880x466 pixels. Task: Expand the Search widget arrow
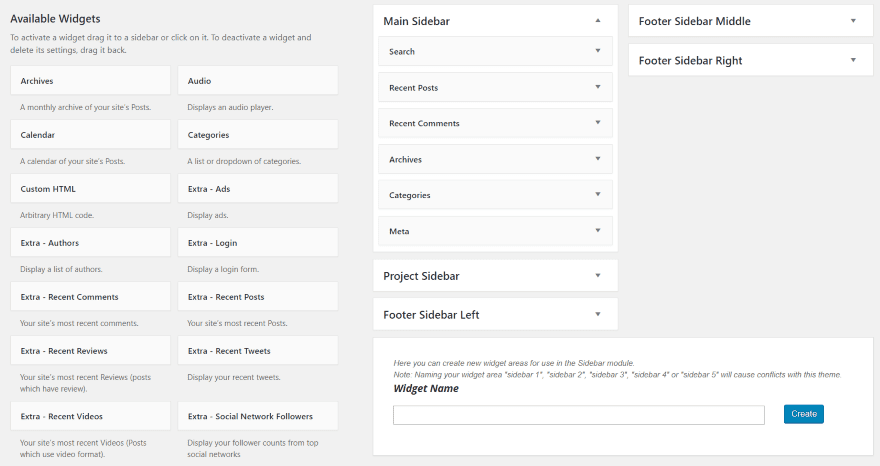[x=597, y=51]
